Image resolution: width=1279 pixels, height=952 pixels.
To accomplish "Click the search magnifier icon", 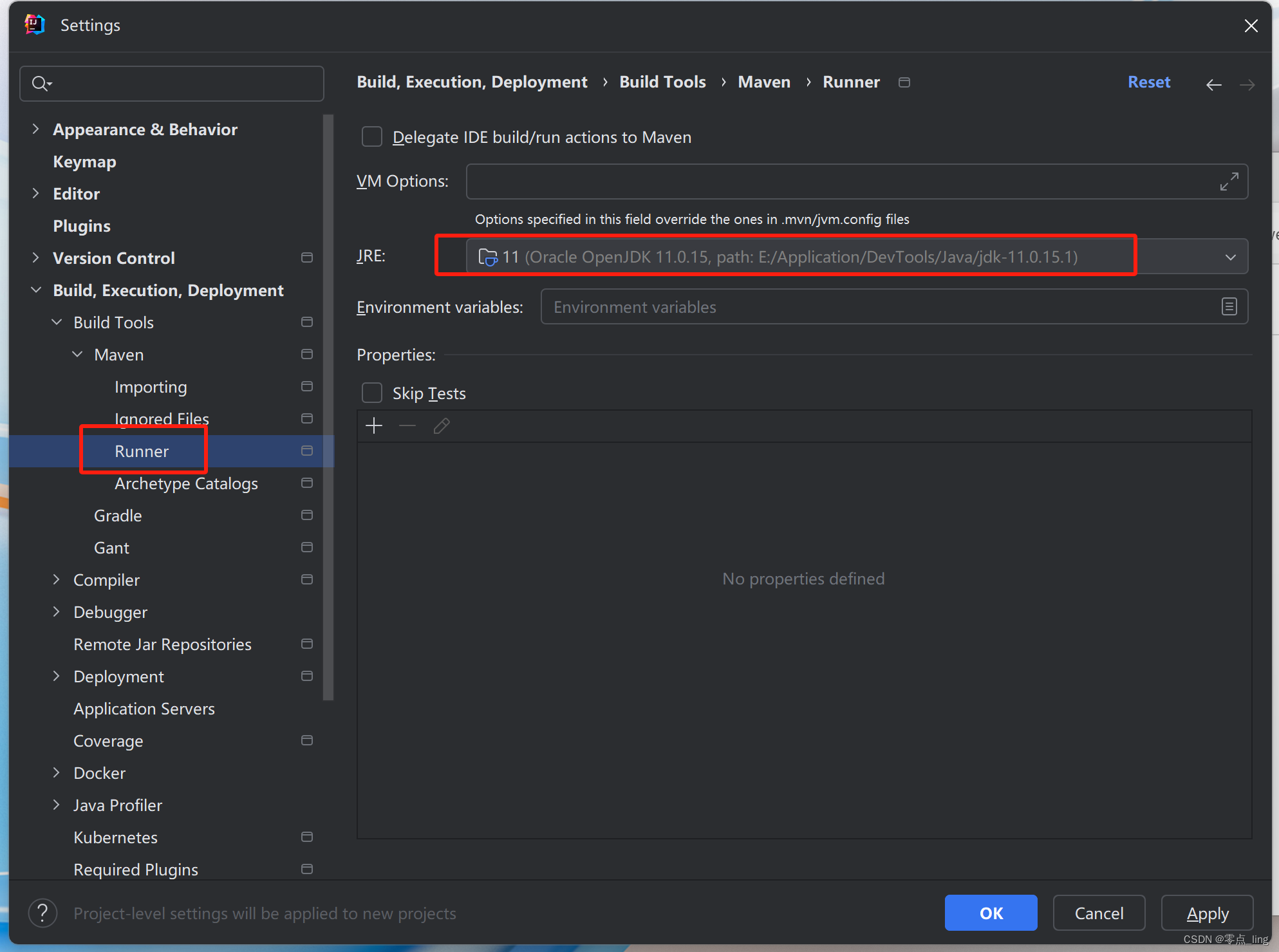I will (x=41, y=84).
